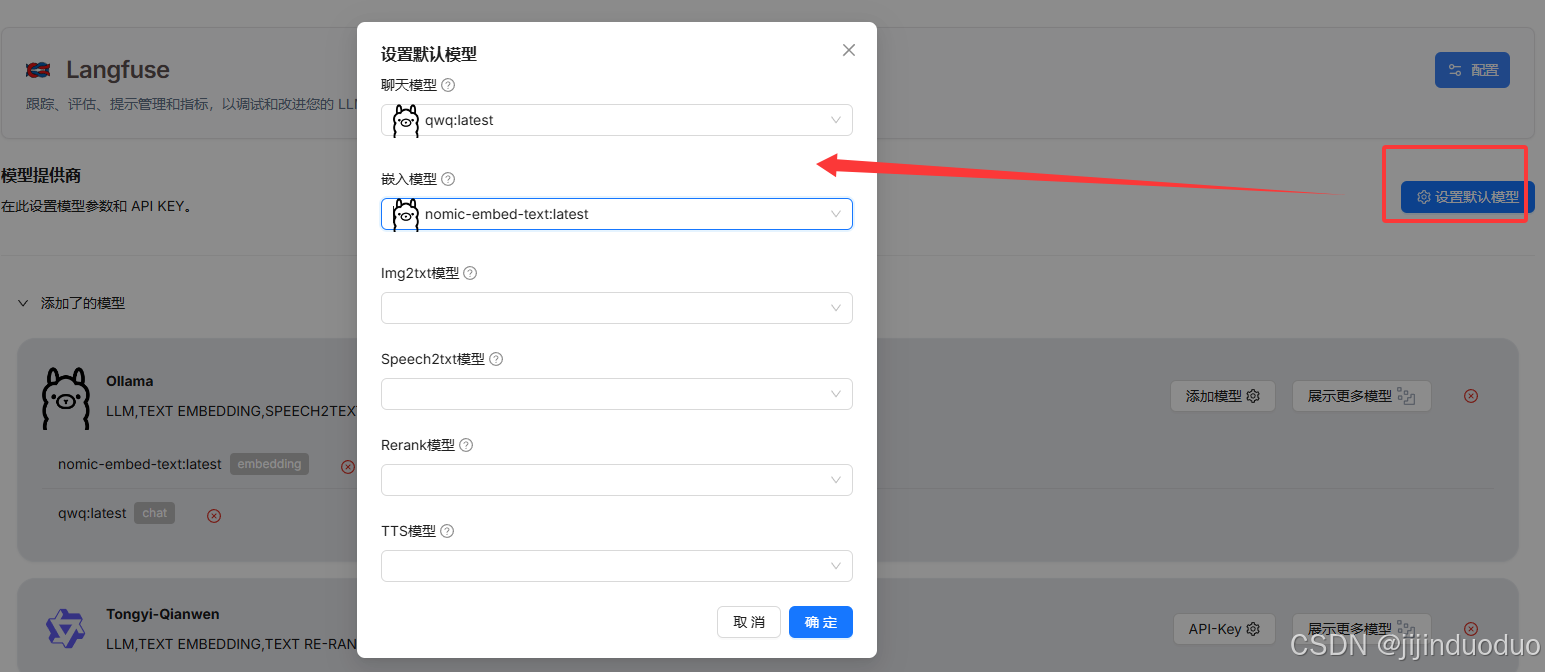
Task: Click the Tongyi-Qianwen logo
Action: point(66,627)
